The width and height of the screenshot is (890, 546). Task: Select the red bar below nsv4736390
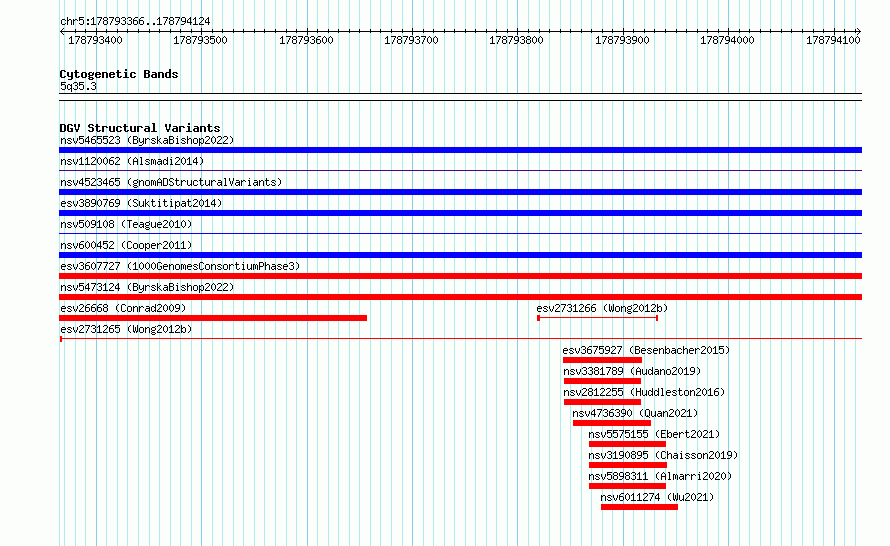pyautogui.click(x=612, y=423)
